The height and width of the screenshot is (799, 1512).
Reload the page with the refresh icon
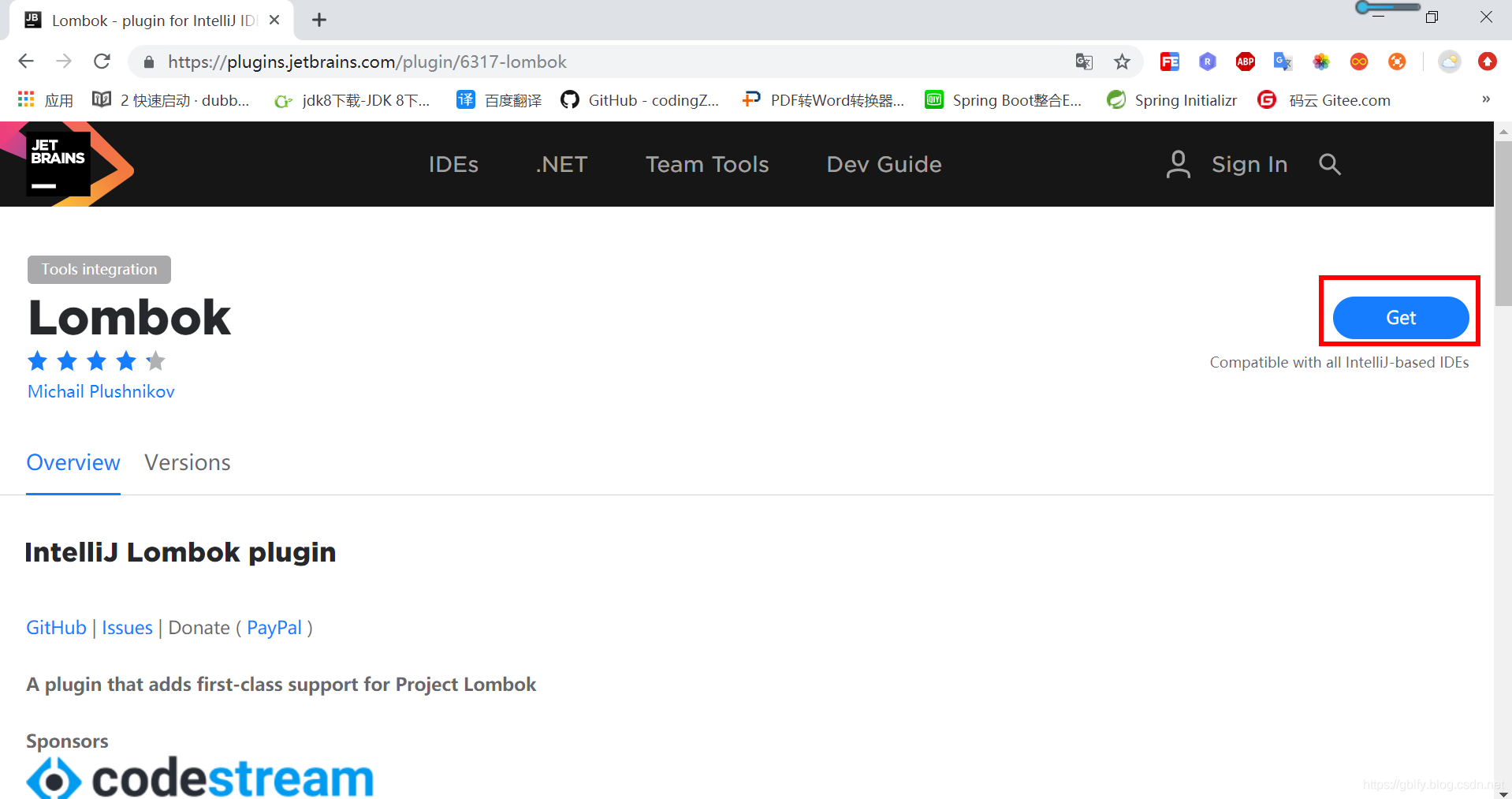pyautogui.click(x=102, y=62)
